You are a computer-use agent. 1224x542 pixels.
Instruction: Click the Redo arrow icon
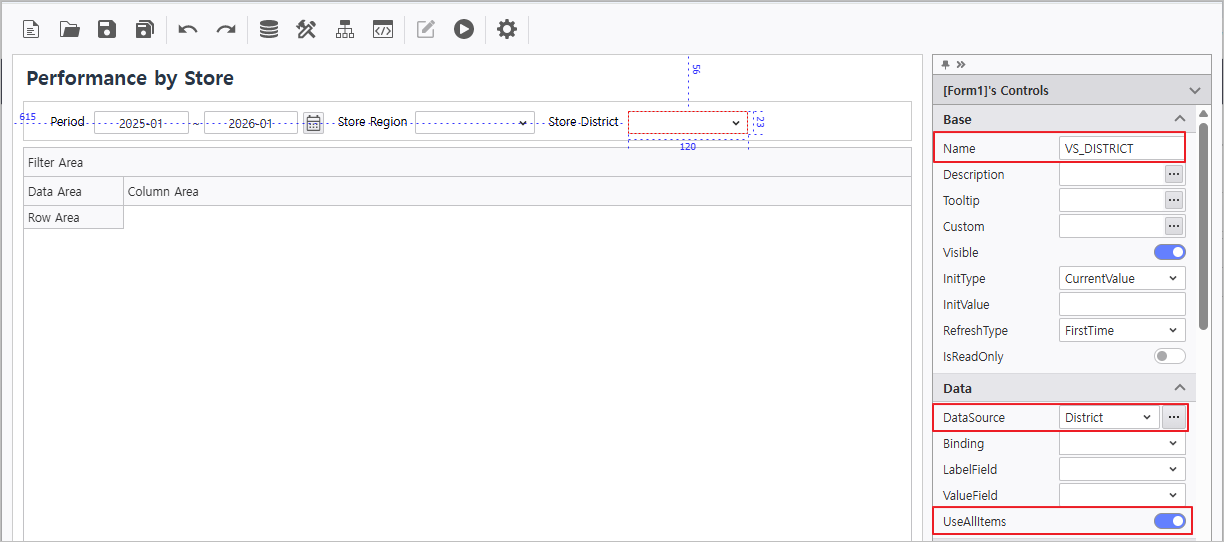coord(226,29)
